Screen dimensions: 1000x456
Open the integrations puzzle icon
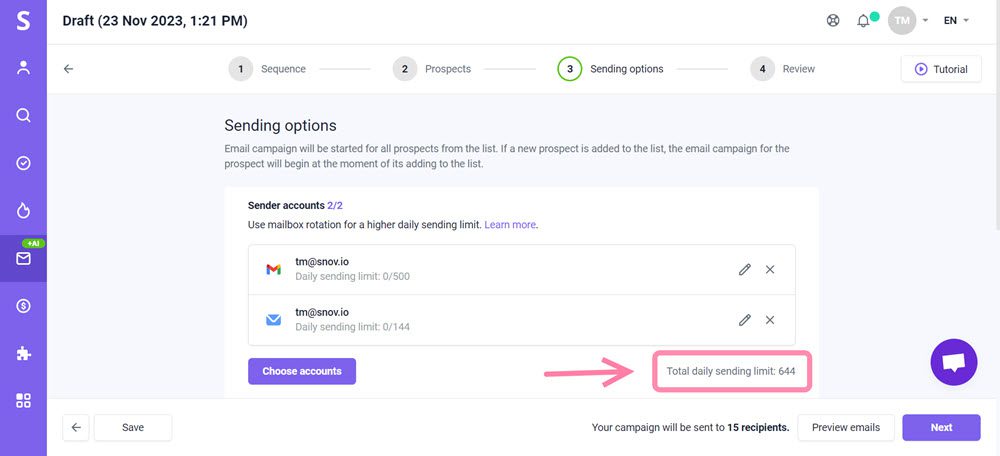[23, 353]
